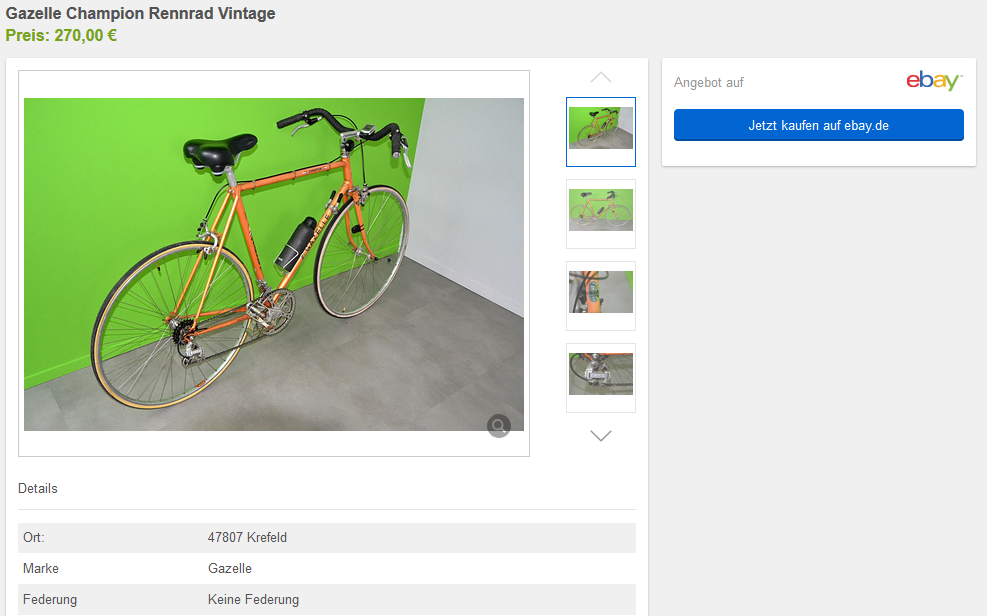Screen dimensions: 987x616
Task: Click the magnifier zoom icon on the photo
Action: [499, 427]
